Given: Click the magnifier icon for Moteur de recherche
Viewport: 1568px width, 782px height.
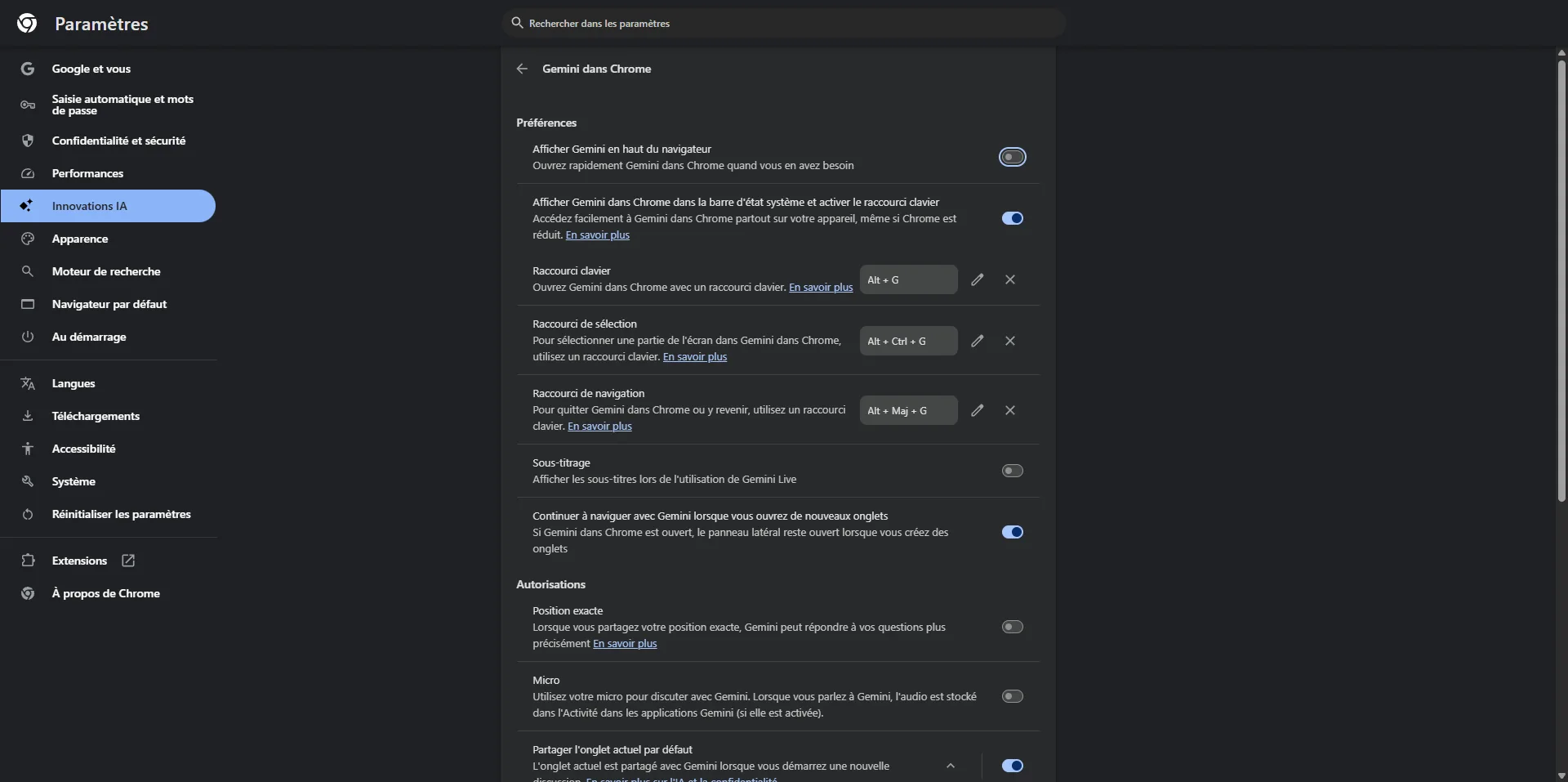Looking at the screenshot, I should tap(28, 271).
